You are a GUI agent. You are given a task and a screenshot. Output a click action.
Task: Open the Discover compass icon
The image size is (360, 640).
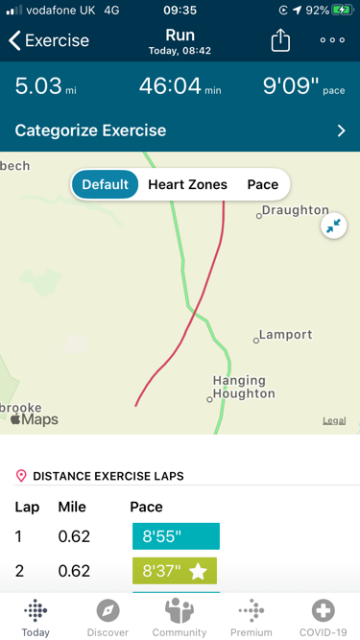coord(108,611)
